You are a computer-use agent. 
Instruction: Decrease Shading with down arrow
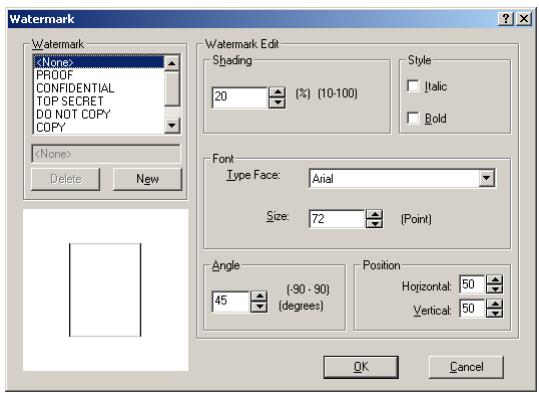coord(277,103)
